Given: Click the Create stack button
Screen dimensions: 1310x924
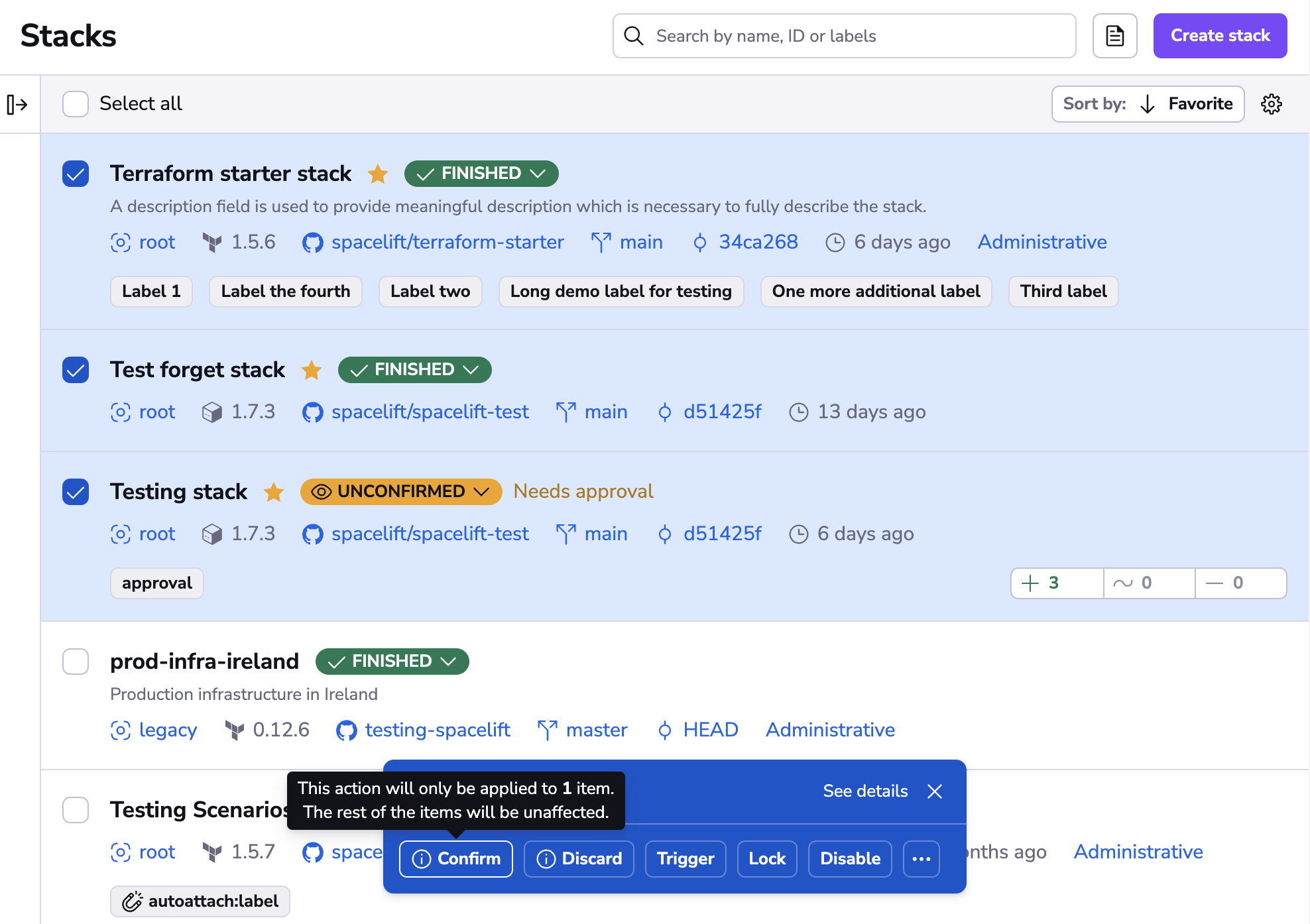Looking at the screenshot, I should pyautogui.click(x=1219, y=36).
